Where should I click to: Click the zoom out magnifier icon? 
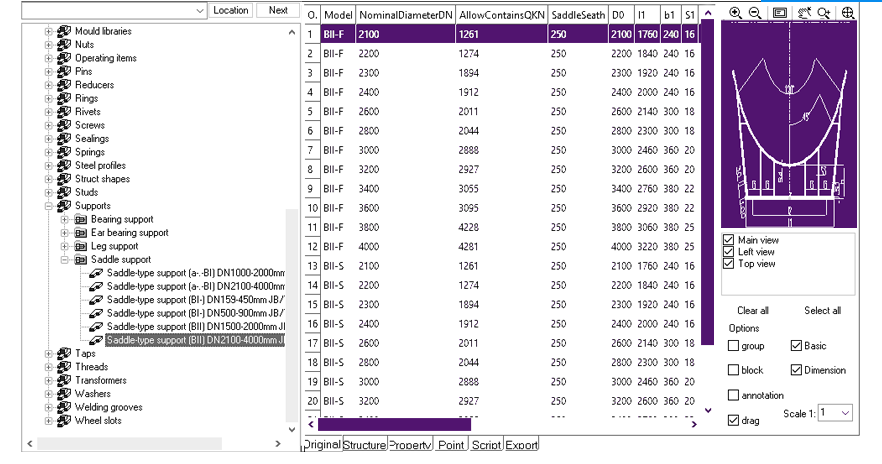click(754, 13)
